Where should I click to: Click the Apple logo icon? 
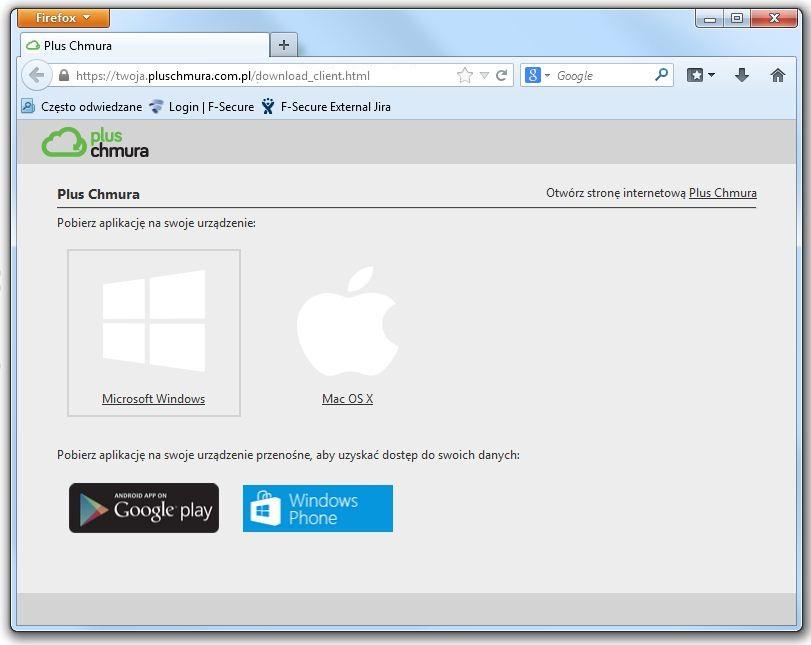[x=348, y=321]
